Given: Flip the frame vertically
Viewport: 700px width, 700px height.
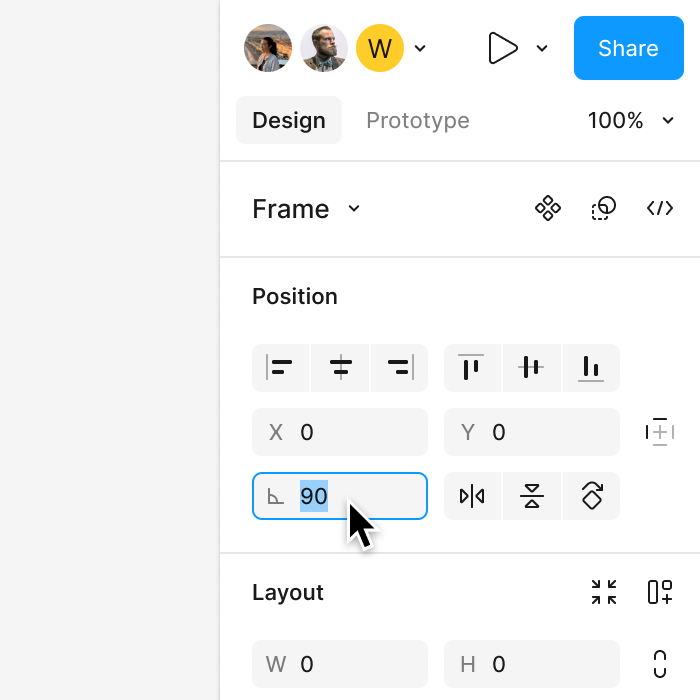Looking at the screenshot, I should tap(532, 496).
